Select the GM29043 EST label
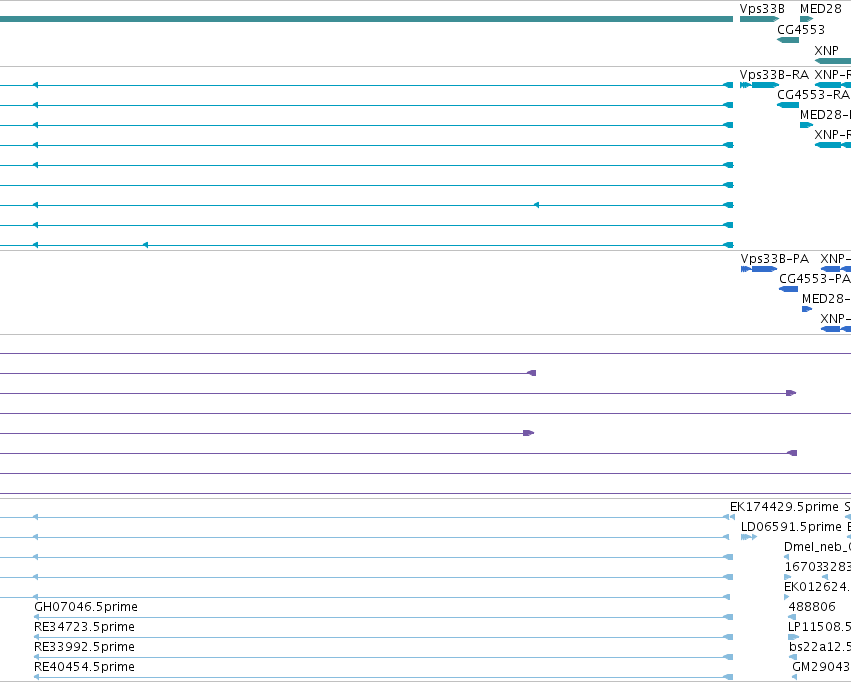Viewport: 851px width, 682px height. point(822,666)
